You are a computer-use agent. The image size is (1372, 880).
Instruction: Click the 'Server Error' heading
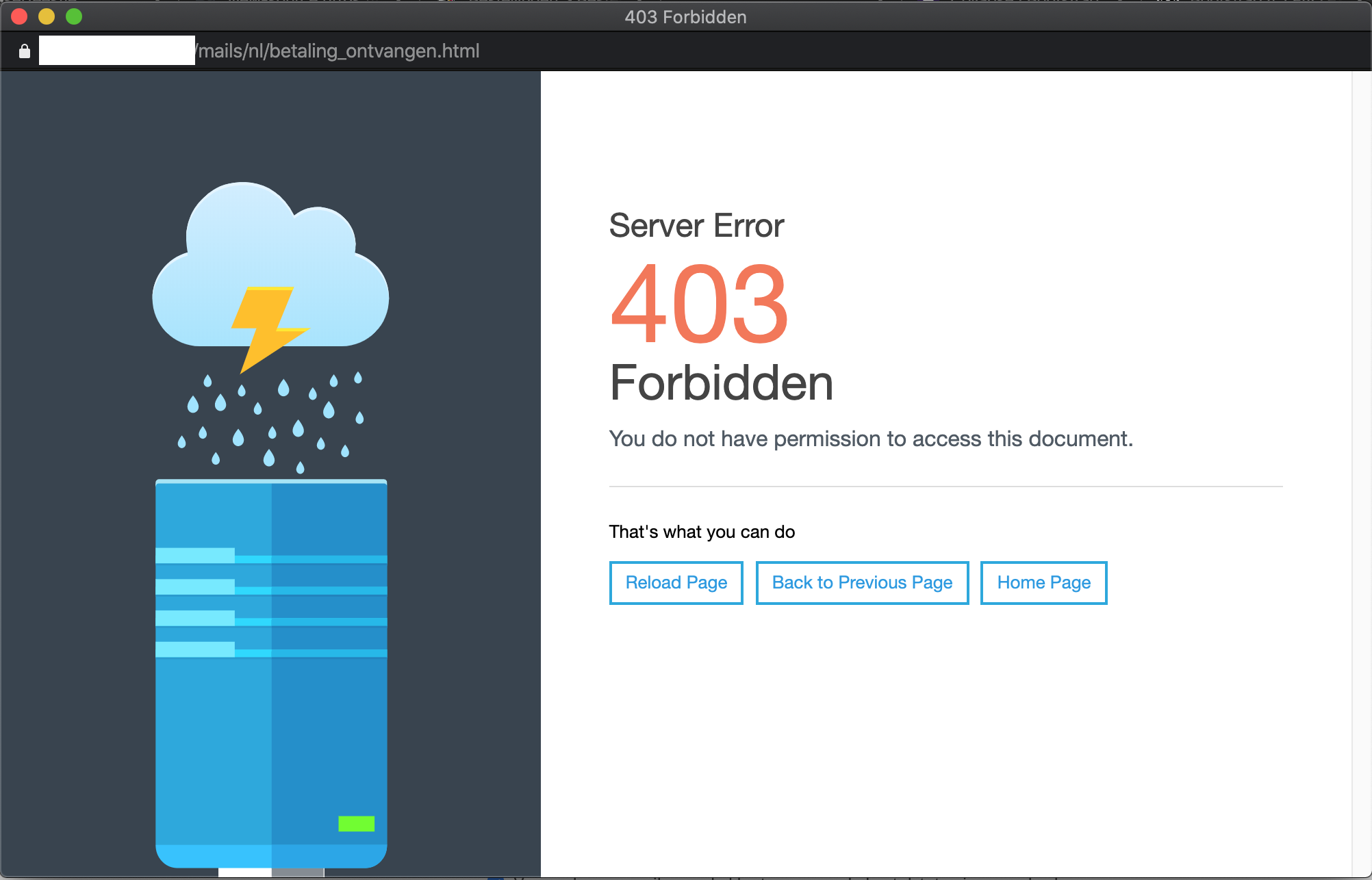(696, 226)
